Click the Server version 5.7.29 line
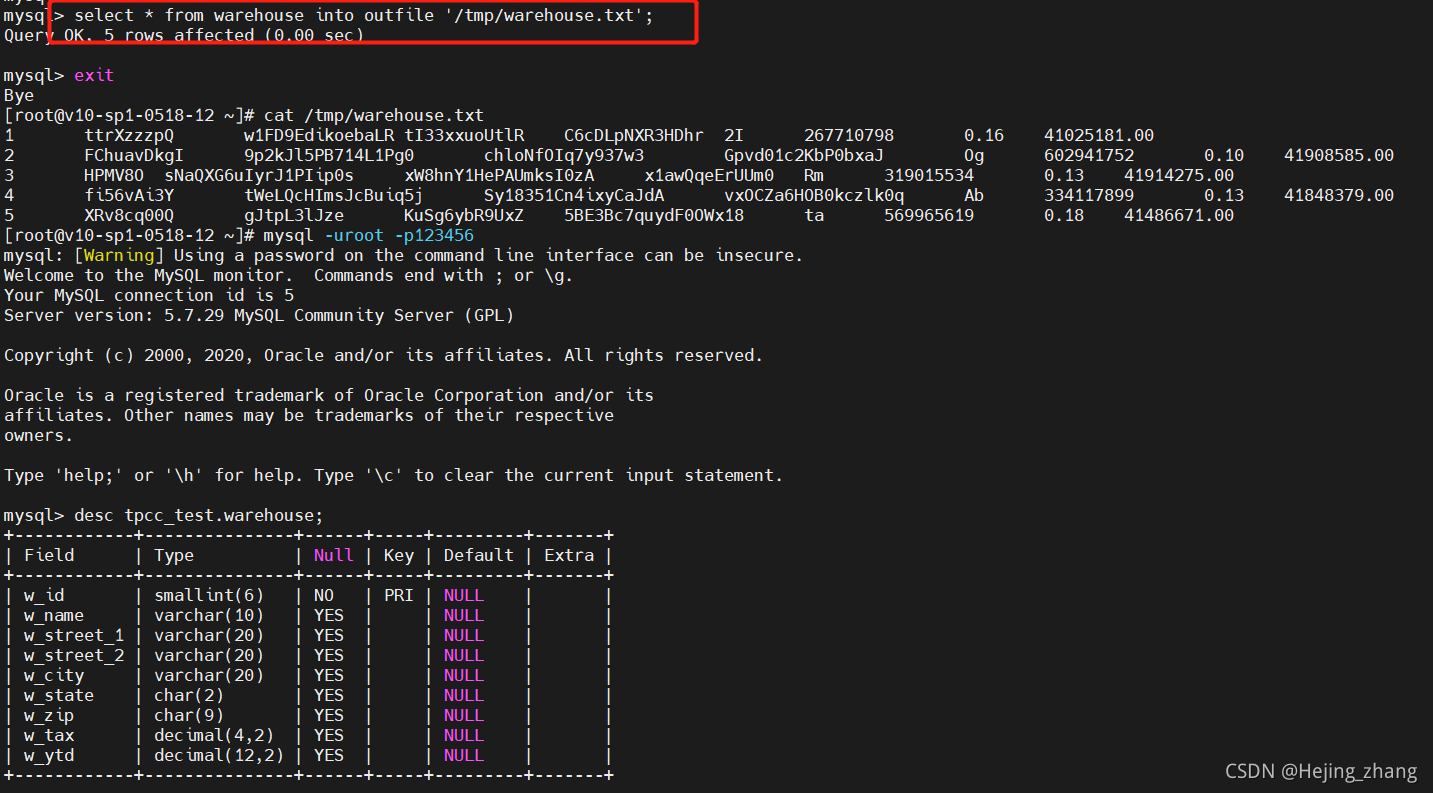Image resolution: width=1433 pixels, height=793 pixels. tap(260, 314)
